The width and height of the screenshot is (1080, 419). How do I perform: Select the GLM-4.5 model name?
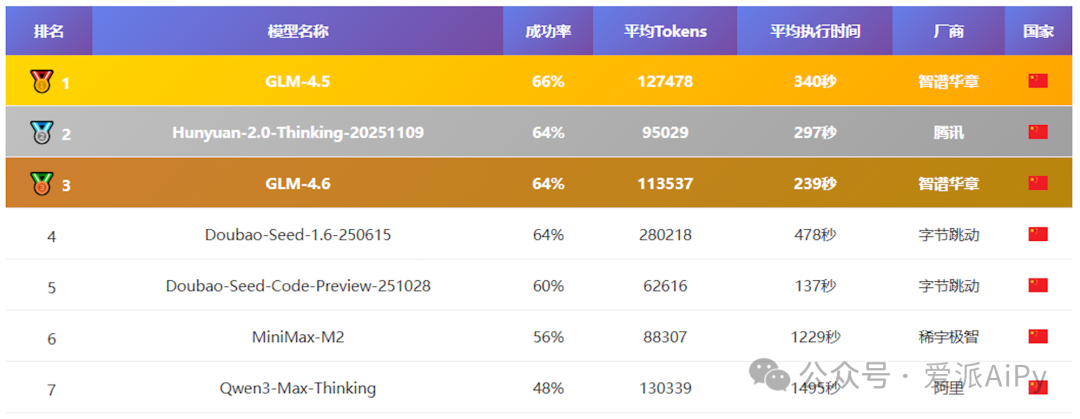[x=298, y=81]
